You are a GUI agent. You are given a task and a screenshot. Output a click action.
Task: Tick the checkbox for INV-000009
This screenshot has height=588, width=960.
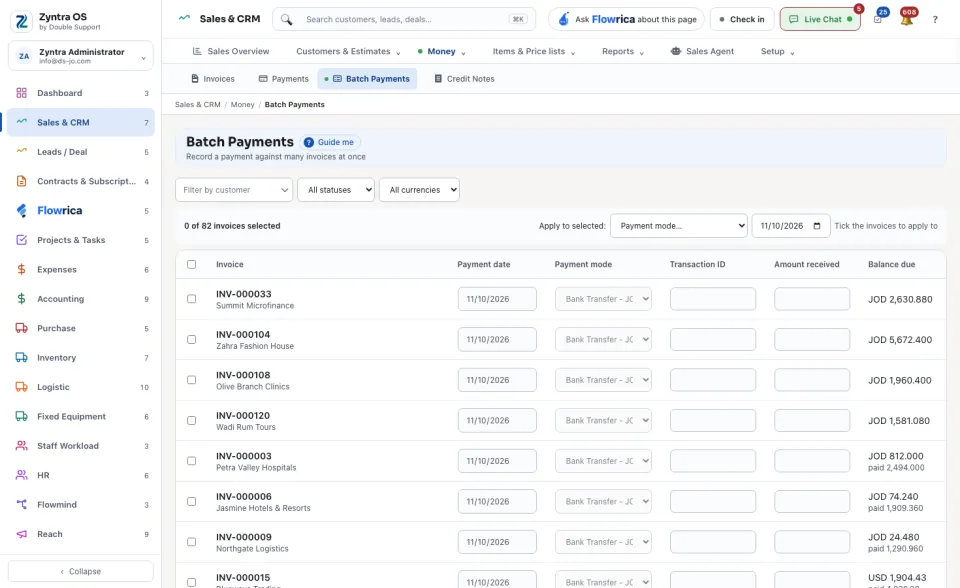192,542
